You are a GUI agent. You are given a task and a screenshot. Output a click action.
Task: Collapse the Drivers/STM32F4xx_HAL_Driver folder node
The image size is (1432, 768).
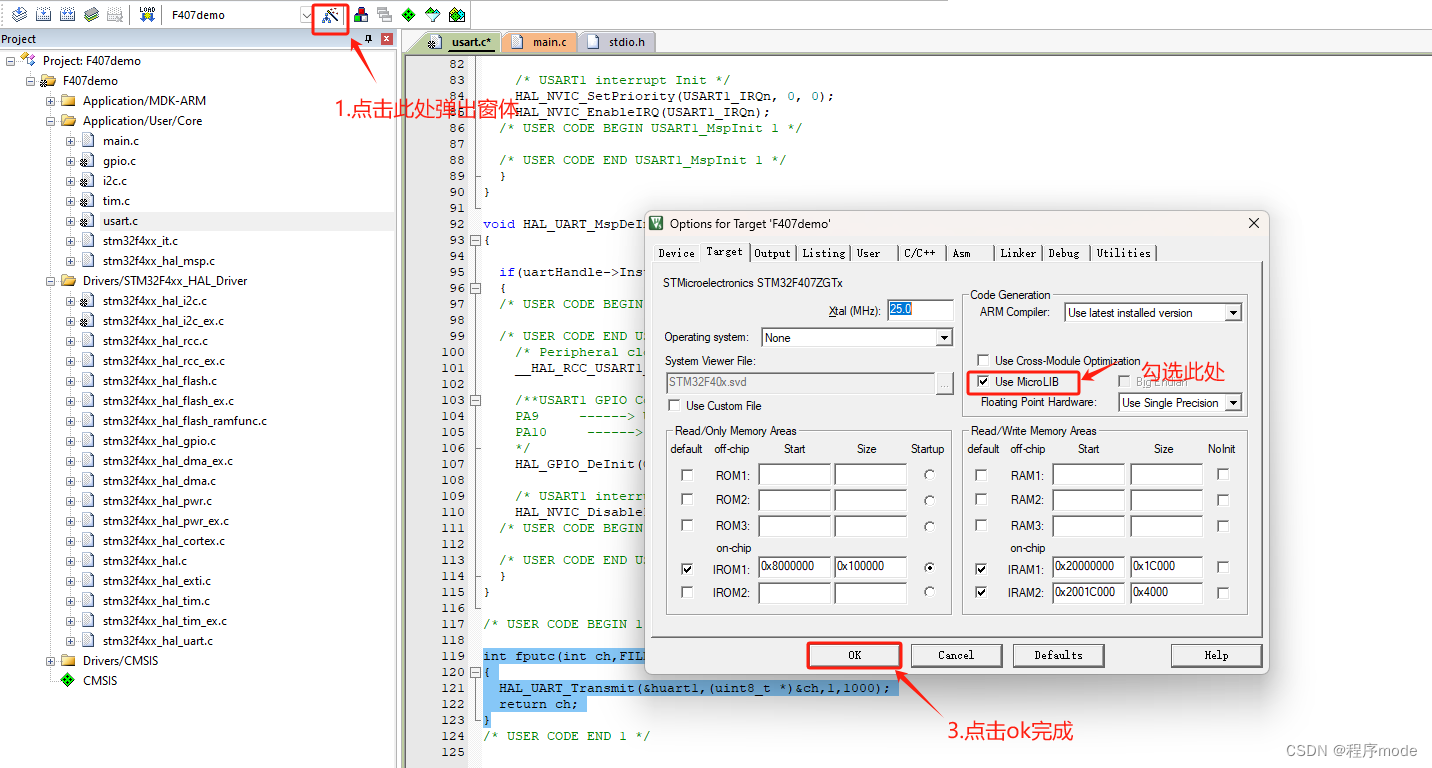pos(50,281)
